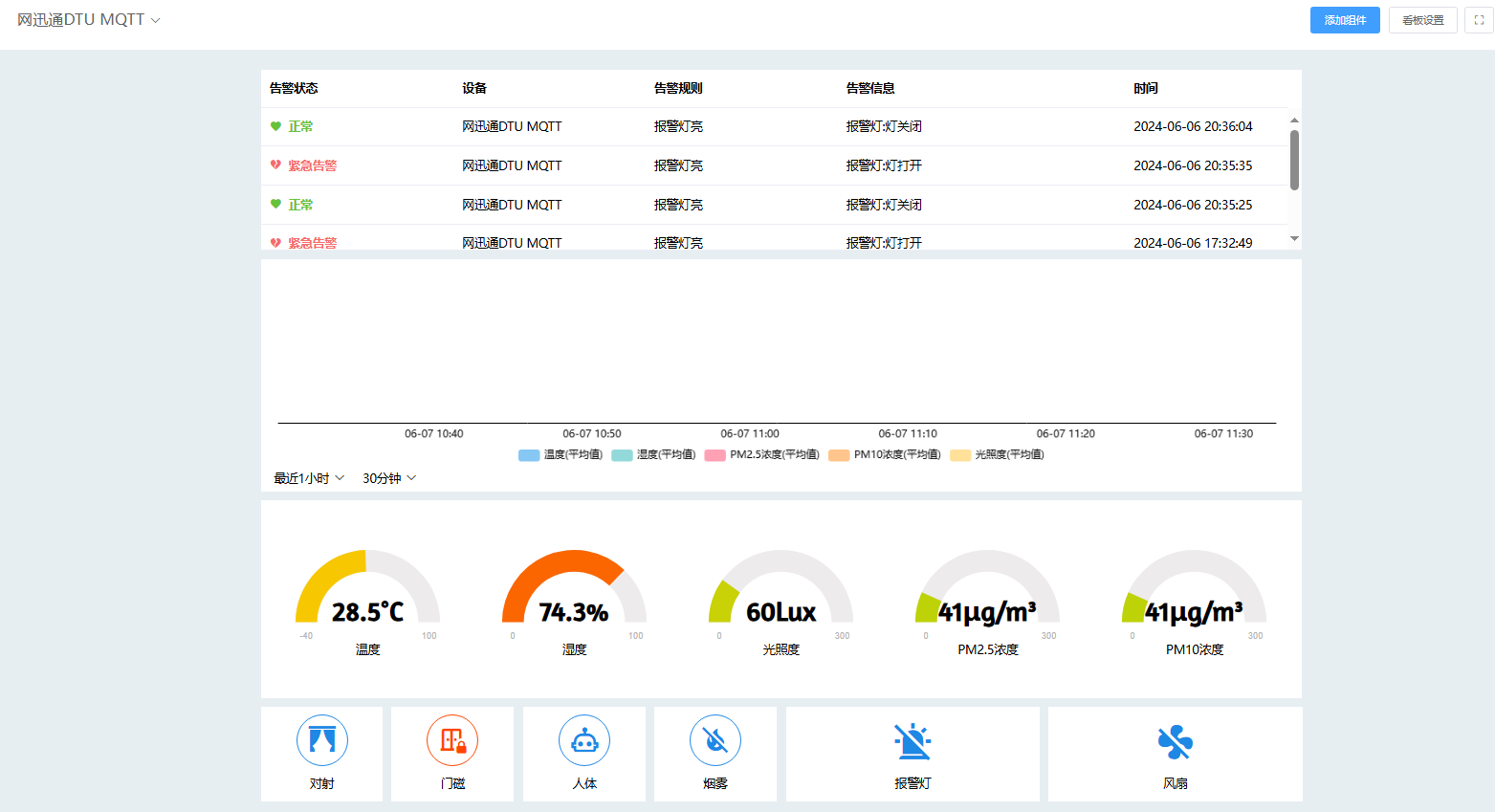
Task: Click the green heart icon in first alarm row
Action: pyautogui.click(x=275, y=126)
